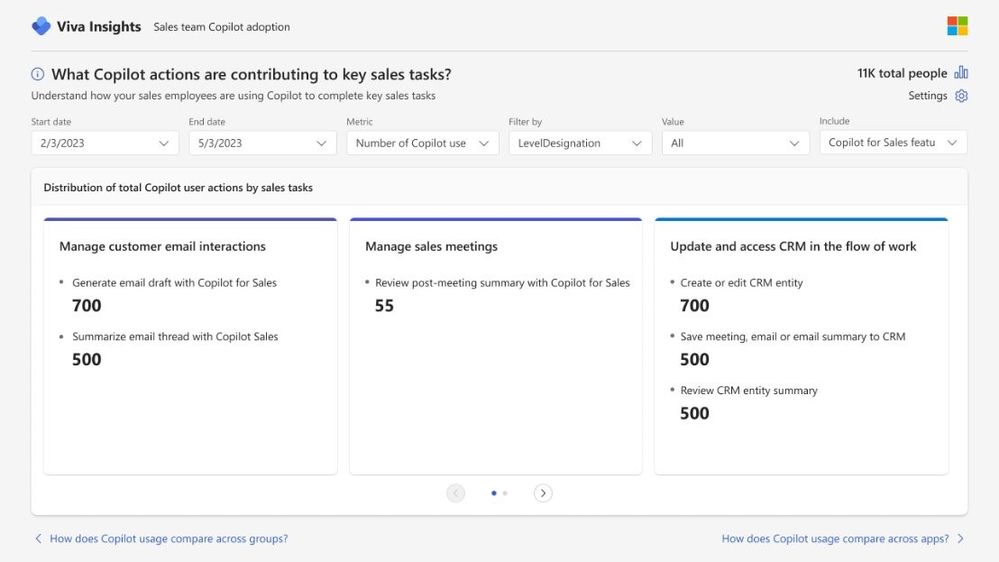
Task: Go to next carousel page arrow
Action: (x=543, y=493)
